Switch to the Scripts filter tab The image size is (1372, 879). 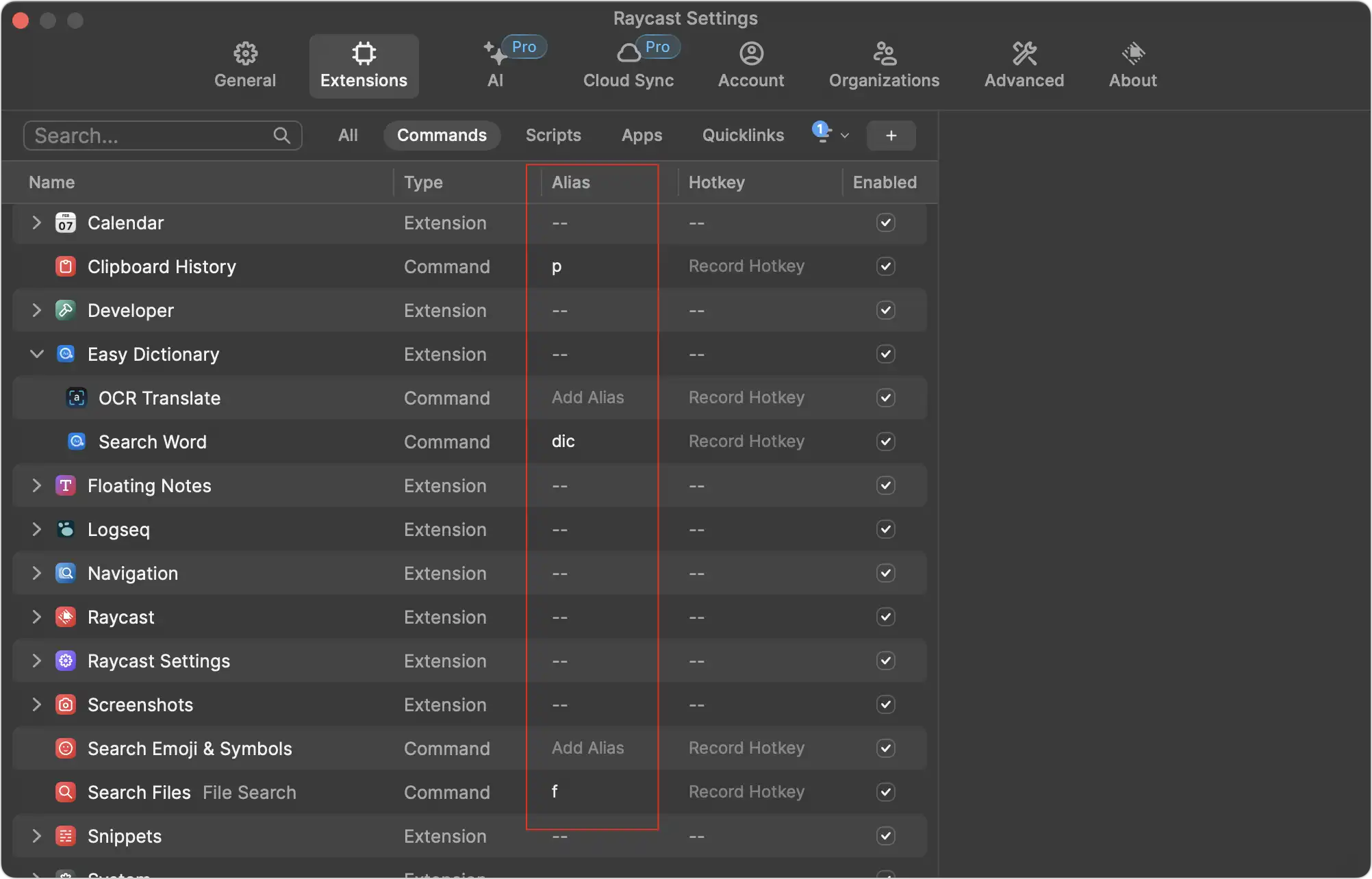(x=552, y=135)
